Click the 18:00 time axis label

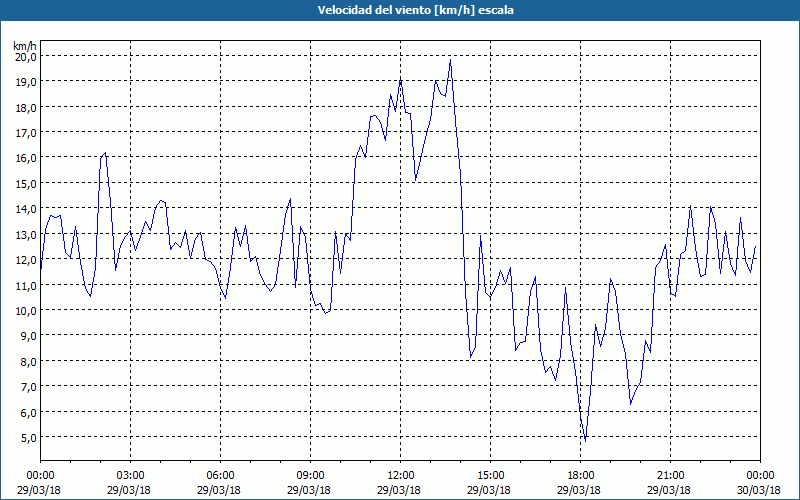click(580, 476)
